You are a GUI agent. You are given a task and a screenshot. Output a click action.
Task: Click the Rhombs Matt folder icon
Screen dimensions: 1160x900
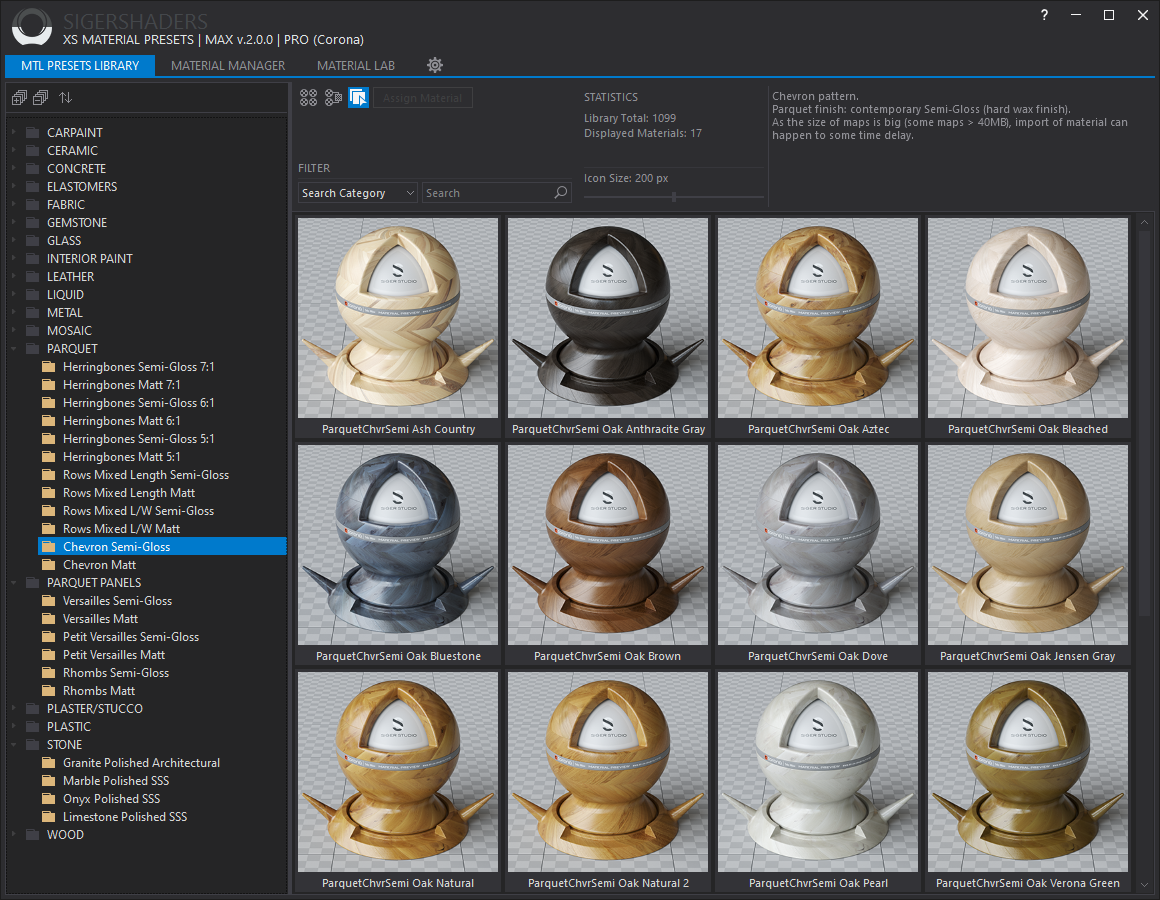[49, 691]
